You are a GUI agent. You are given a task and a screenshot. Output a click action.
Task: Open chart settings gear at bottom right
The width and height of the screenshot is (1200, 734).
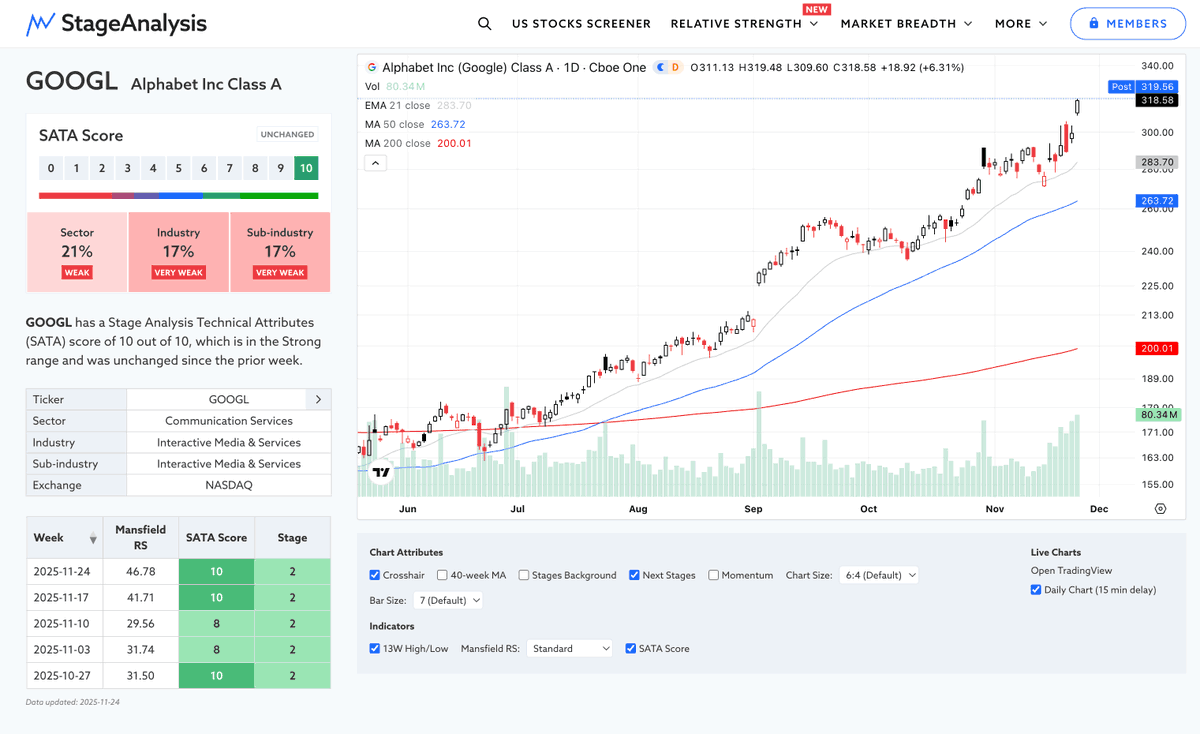point(1160,508)
